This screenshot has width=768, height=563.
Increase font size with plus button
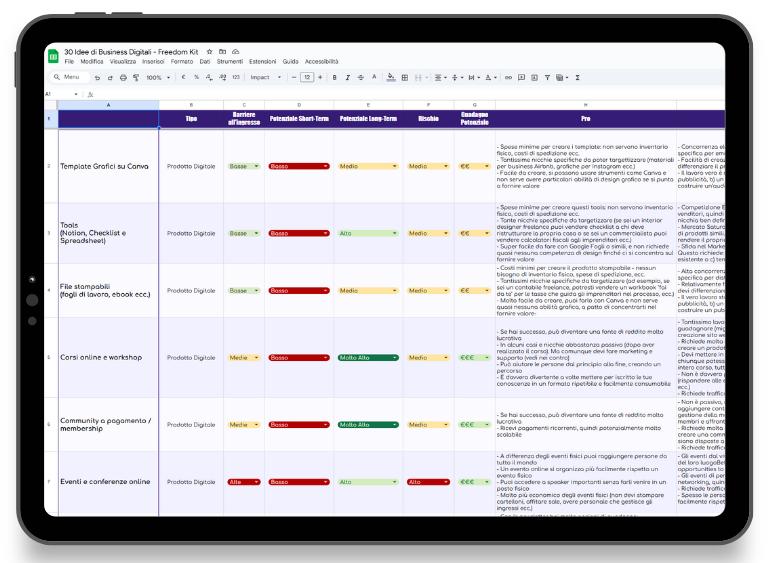320,77
